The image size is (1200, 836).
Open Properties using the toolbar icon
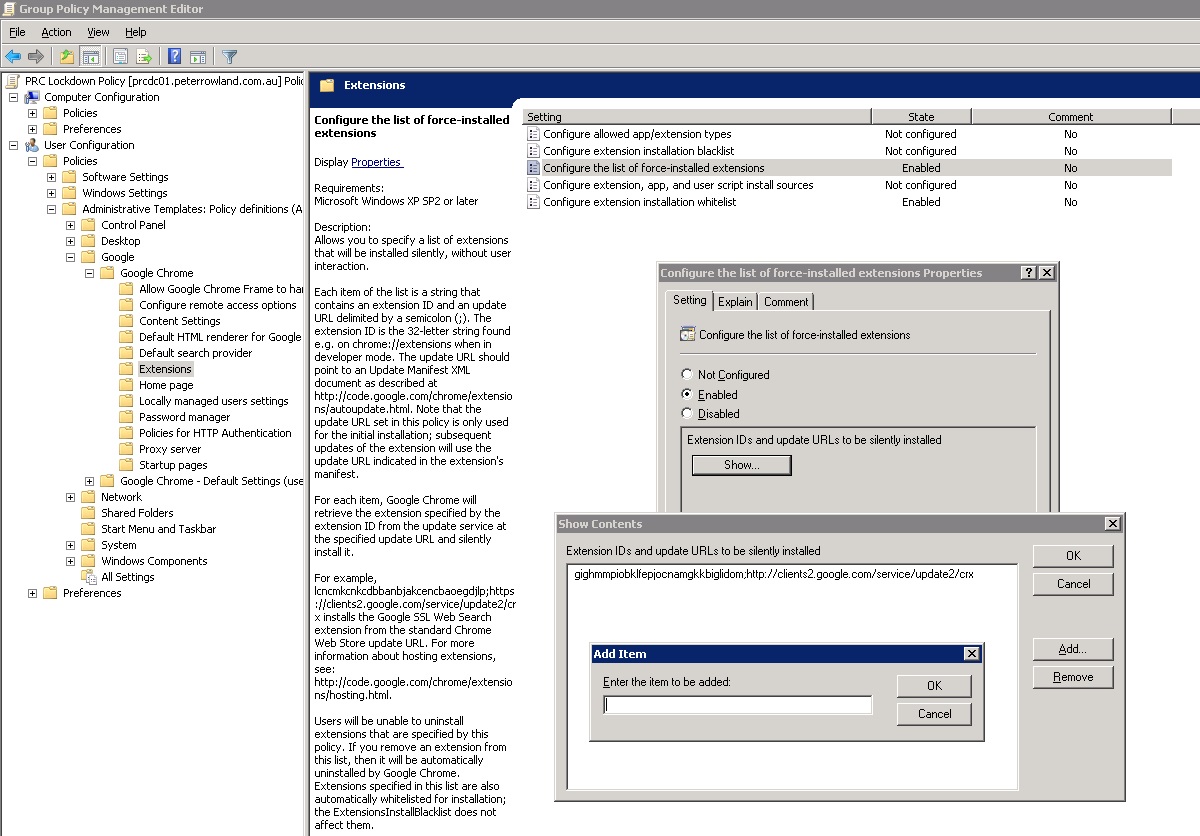click(119, 56)
